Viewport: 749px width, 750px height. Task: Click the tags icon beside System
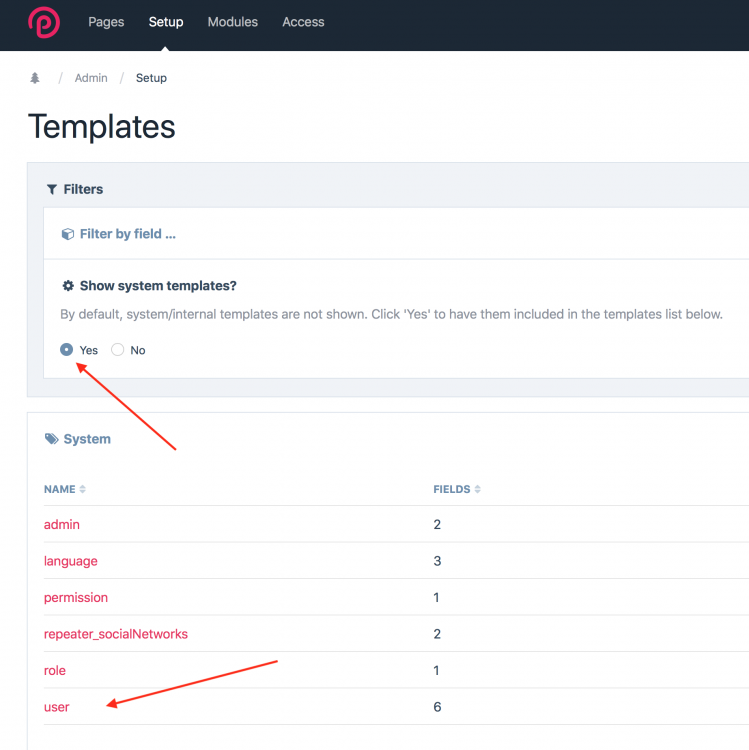coord(51,439)
